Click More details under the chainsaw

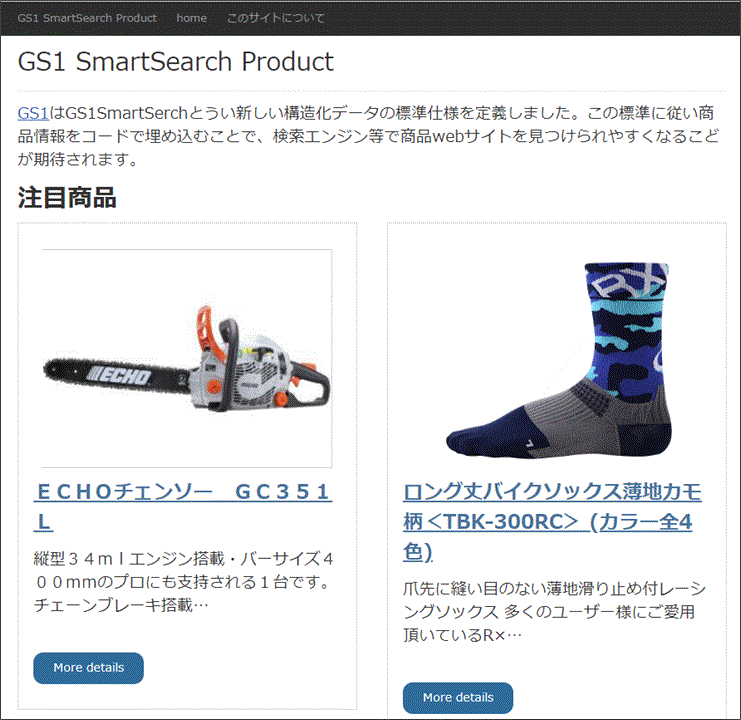tap(88, 668)
